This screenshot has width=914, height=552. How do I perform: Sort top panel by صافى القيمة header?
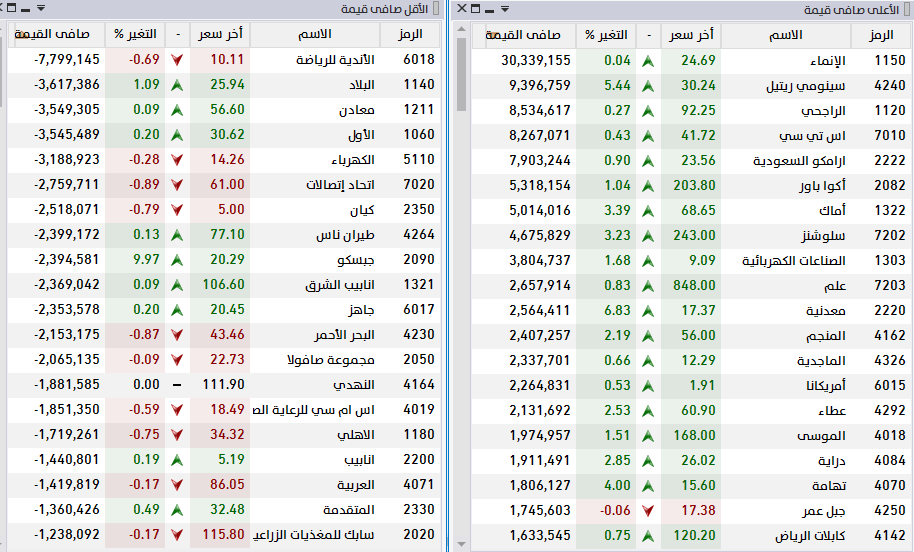point(523,36)
